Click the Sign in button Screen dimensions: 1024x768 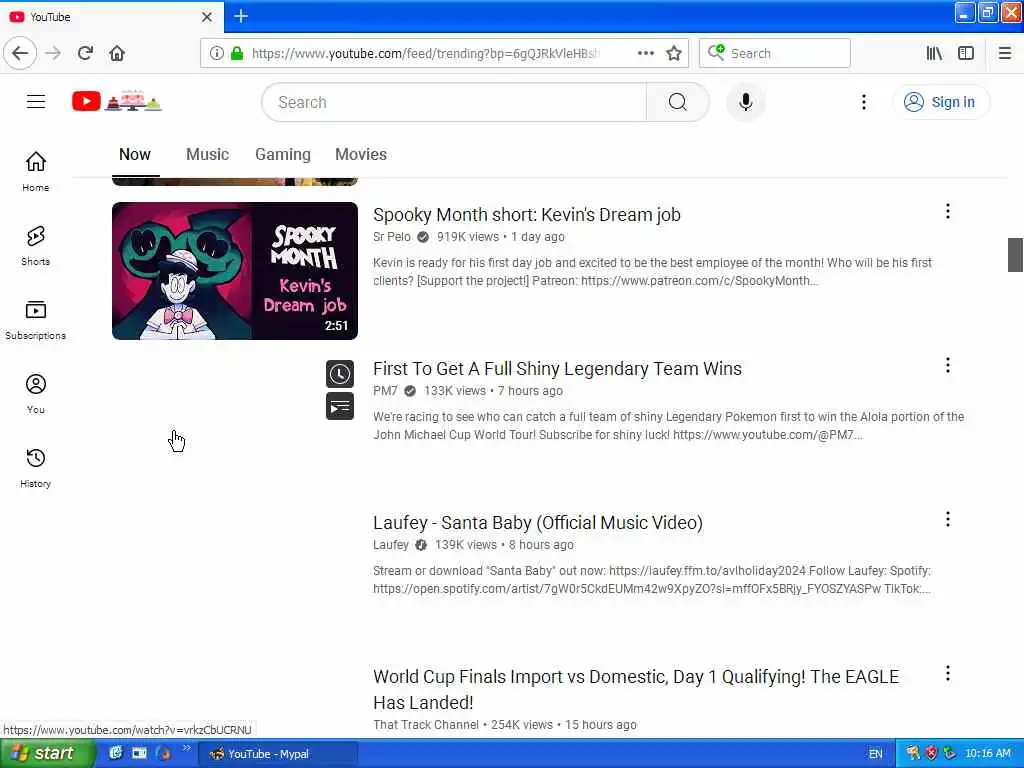(940, 102)
